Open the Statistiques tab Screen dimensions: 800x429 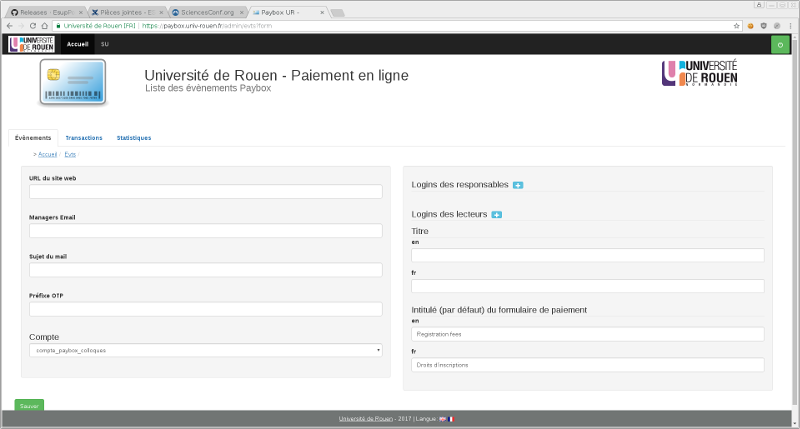[134, 138]
